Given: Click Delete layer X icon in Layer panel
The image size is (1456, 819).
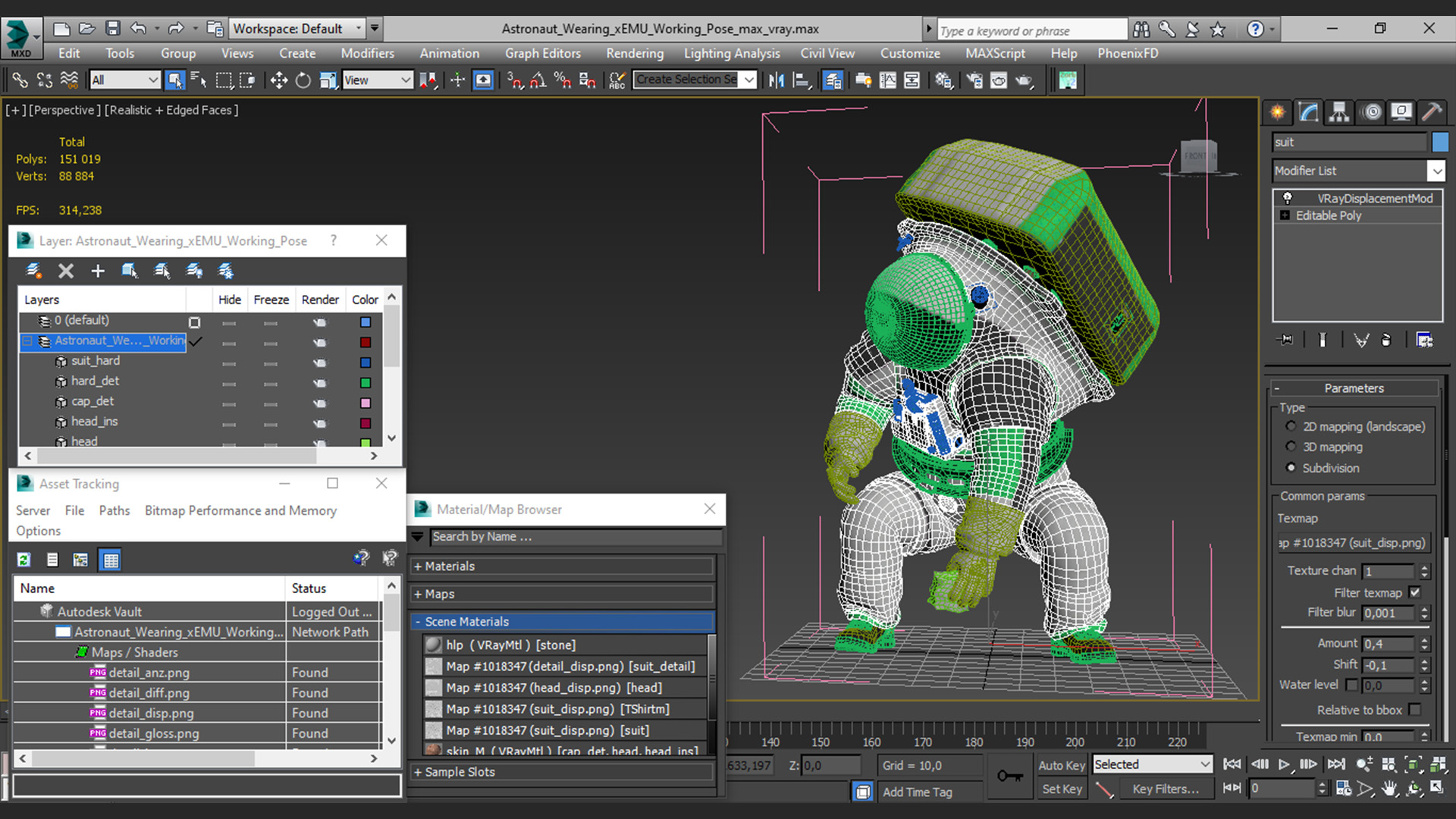Looking at the screenshot, I should (x=66, y=271).
